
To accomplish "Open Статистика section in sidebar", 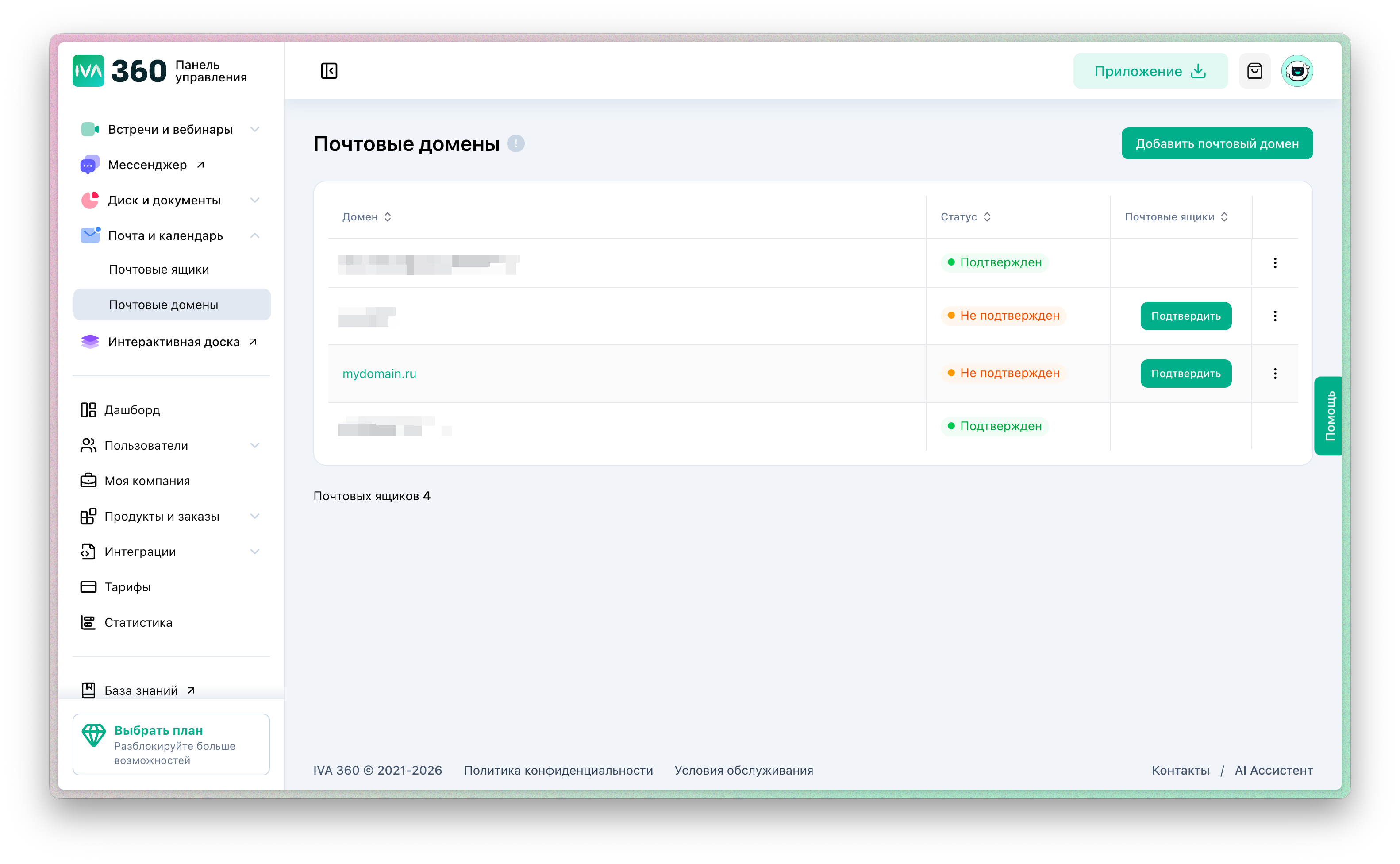I will (138, 623).
